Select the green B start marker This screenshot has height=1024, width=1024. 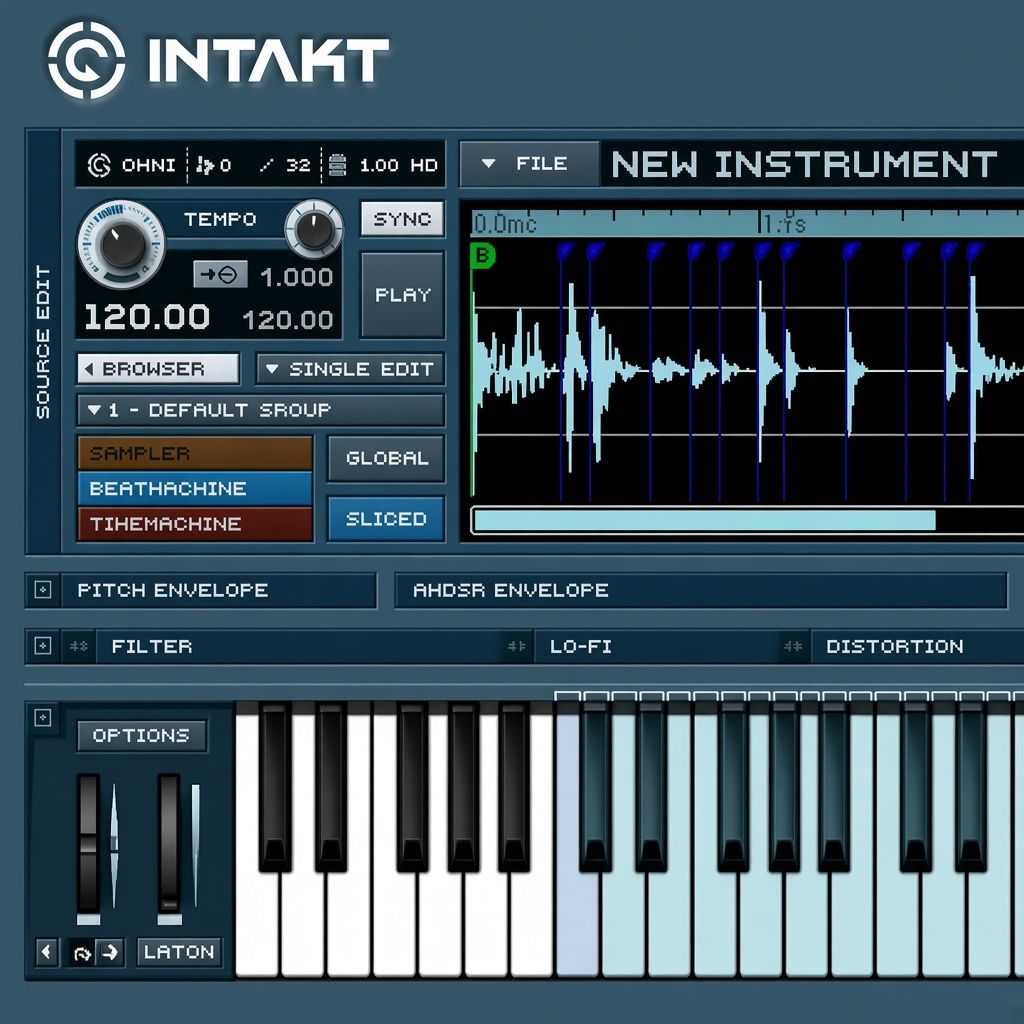click(x=482, y=255)
